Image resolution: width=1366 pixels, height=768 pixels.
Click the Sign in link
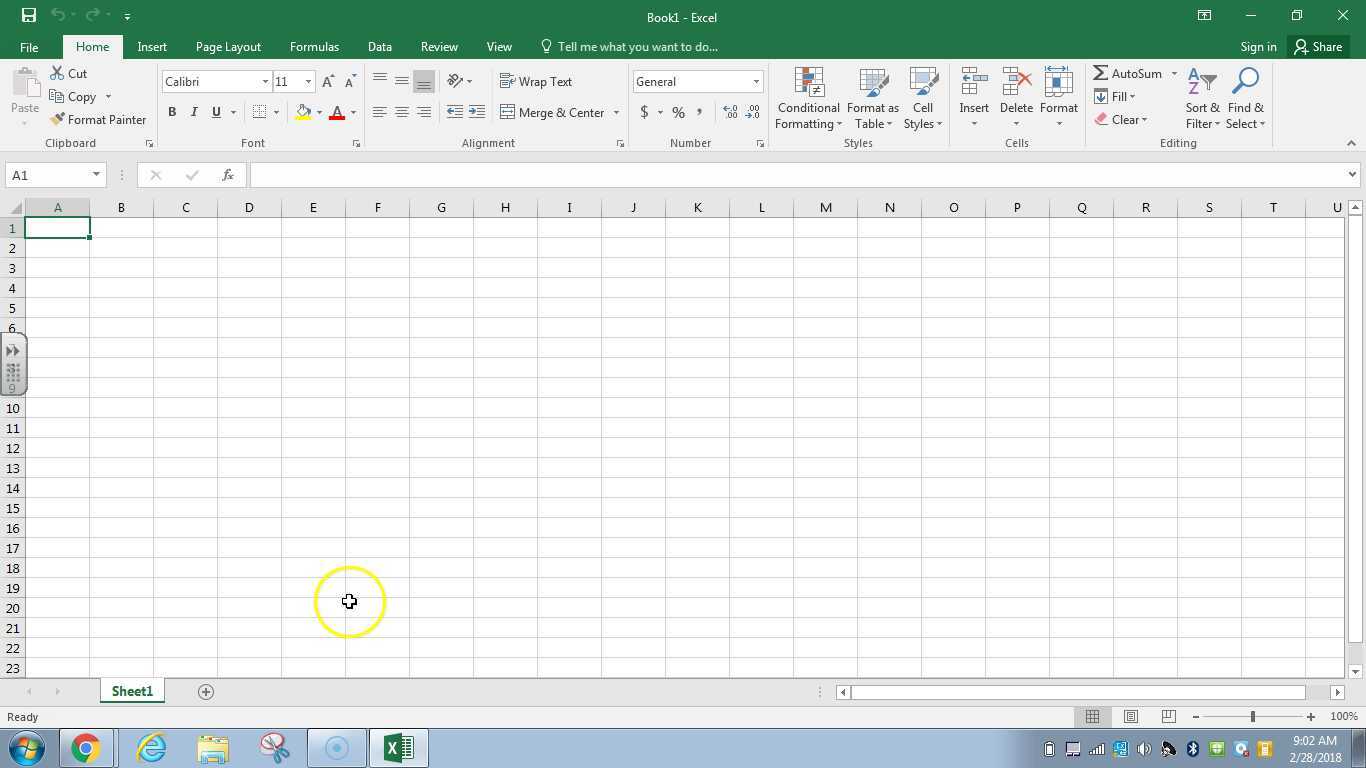click(x=1258, y=47)
